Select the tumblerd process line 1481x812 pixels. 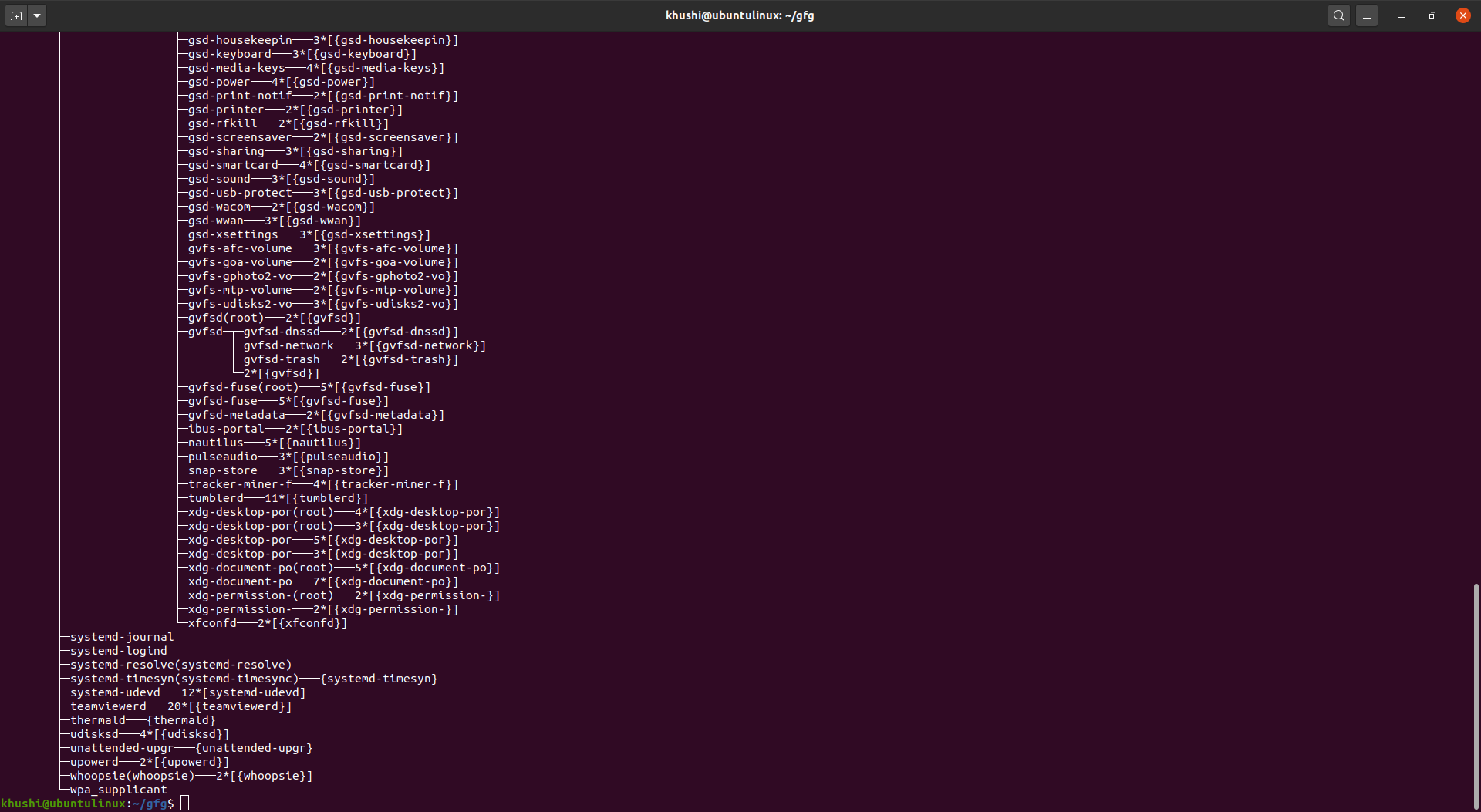point(278,498)
